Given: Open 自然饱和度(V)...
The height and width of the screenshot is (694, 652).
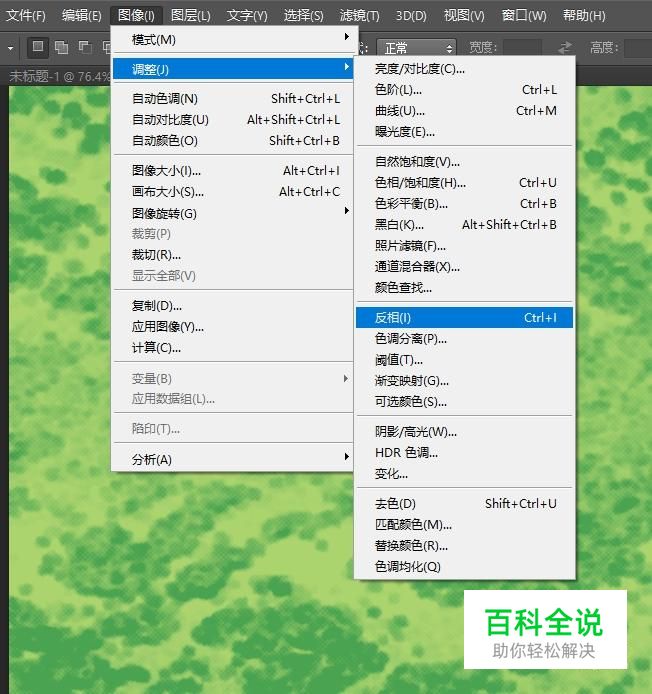Looking at the screenshot, I should coord(464,162).
